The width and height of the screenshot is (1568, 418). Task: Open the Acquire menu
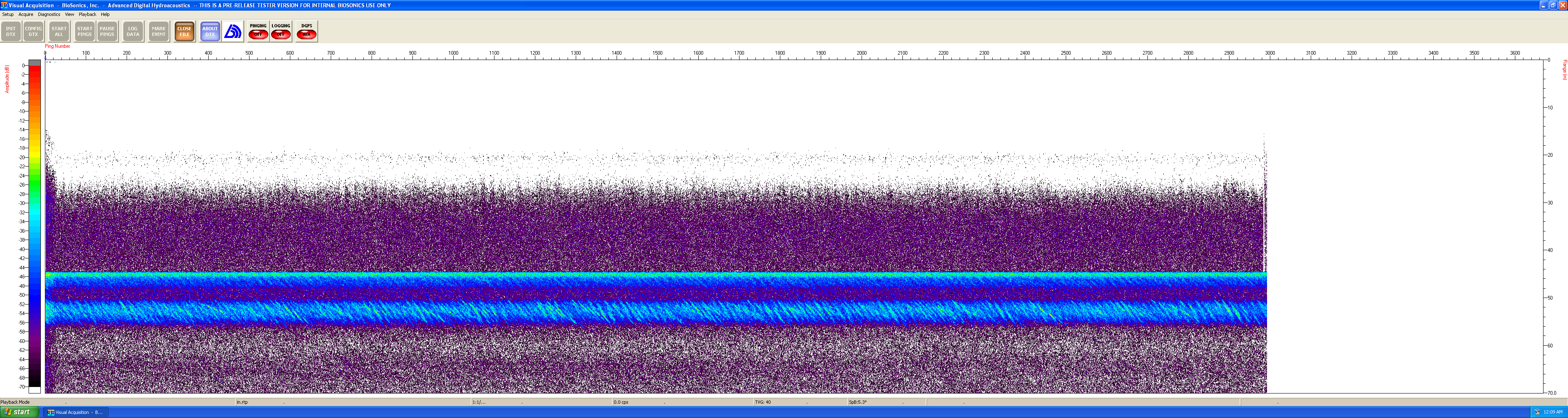(26, 14)
